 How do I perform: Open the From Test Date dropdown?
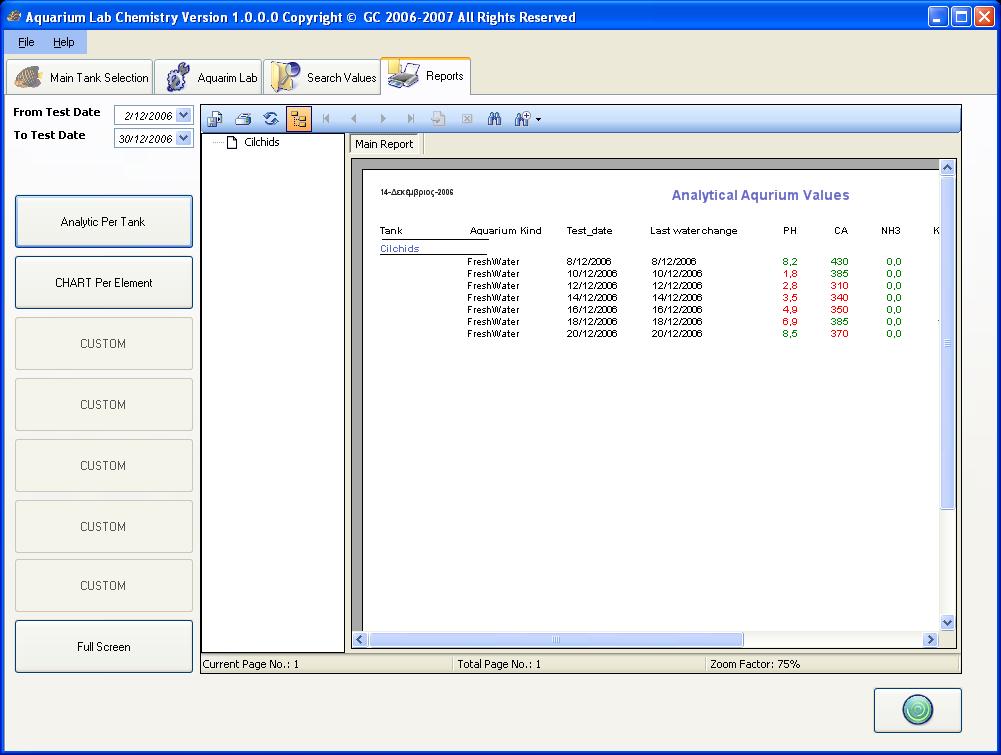tap(183, 115)
